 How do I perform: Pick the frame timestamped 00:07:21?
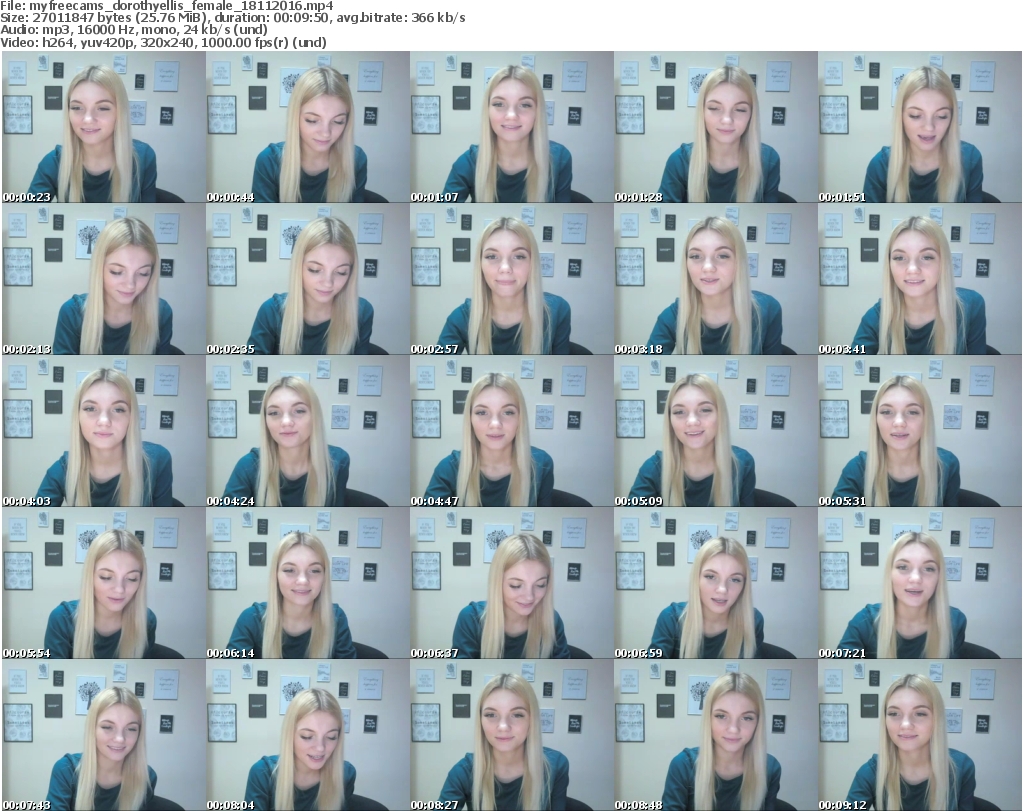point(918,583)
